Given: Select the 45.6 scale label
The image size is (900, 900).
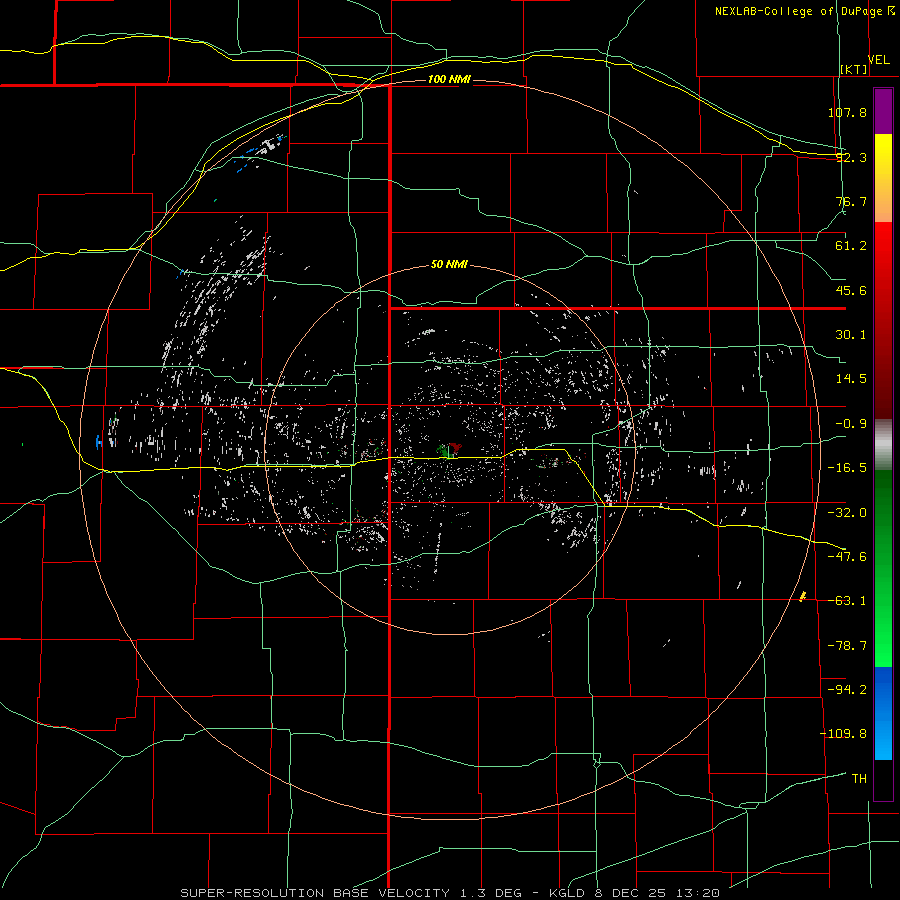Looking at the screenshot, I should 851,290.
